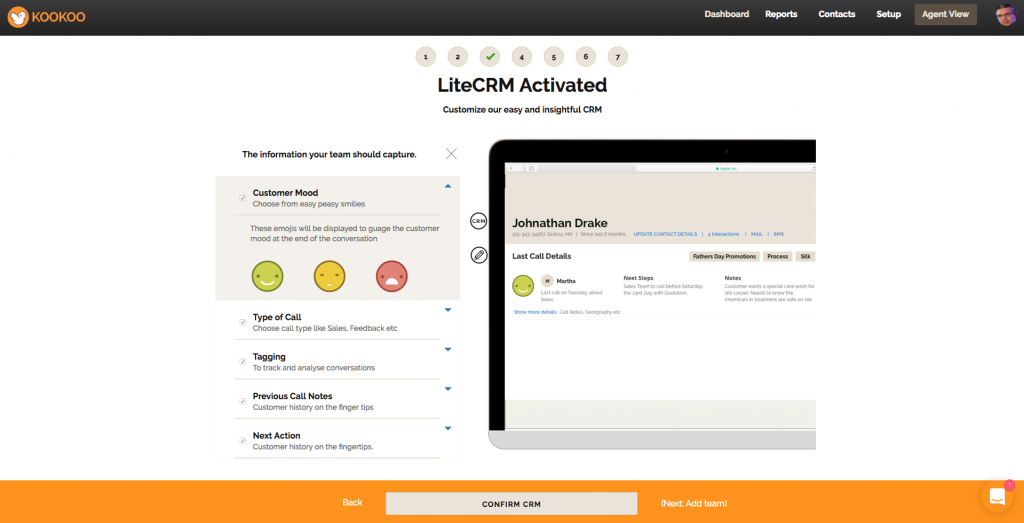Click Show more details in preview
The width and height of the screenshot is (1024, 523).
click(x=535, y=312)
